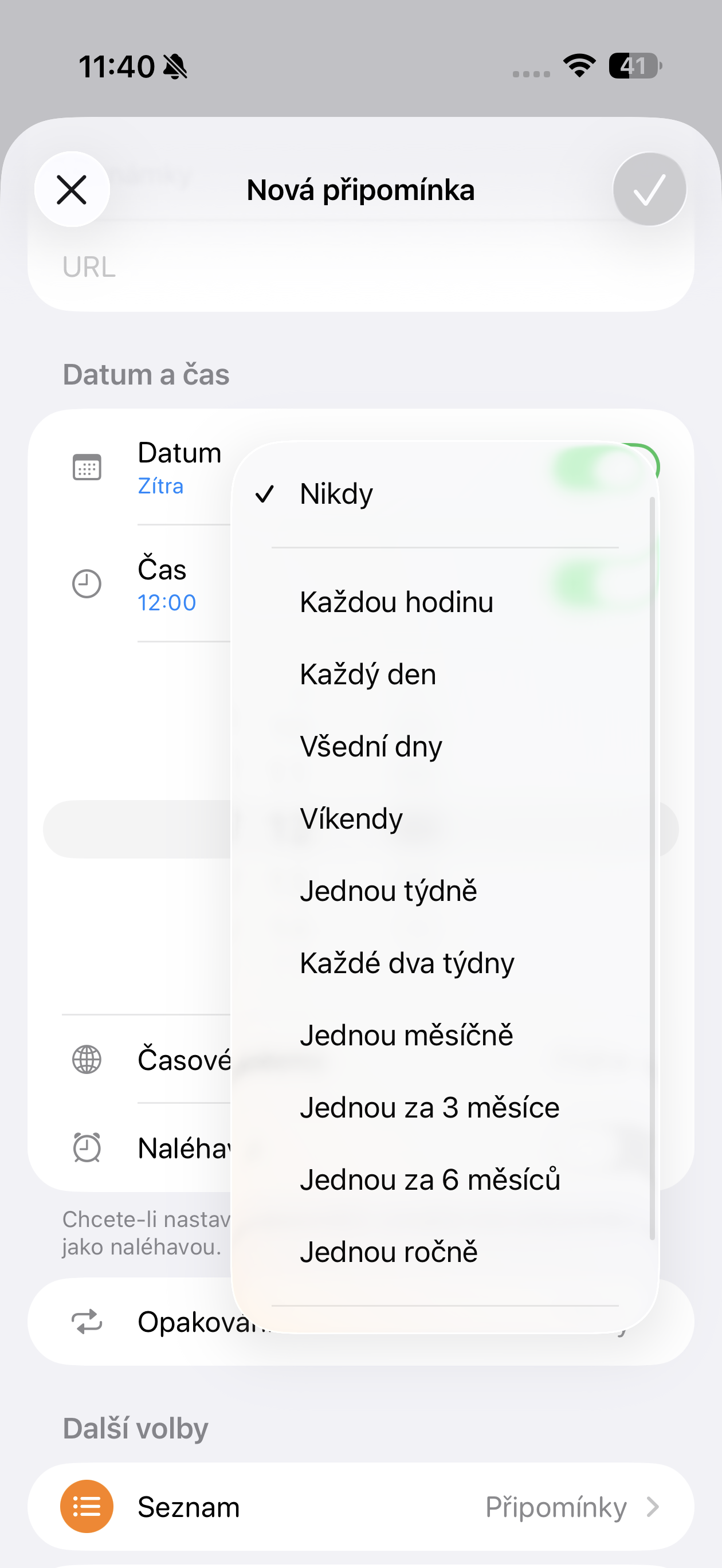Tap the calendar icon beside Datum

tap(87, 467)
